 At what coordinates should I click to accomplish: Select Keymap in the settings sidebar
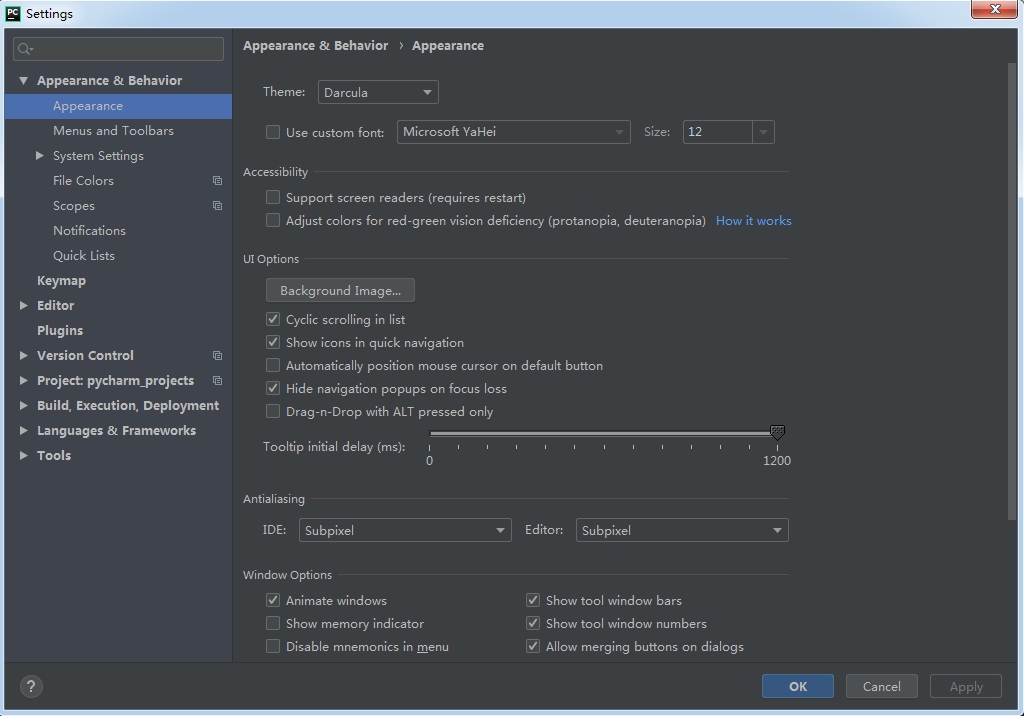pos(61,280)
